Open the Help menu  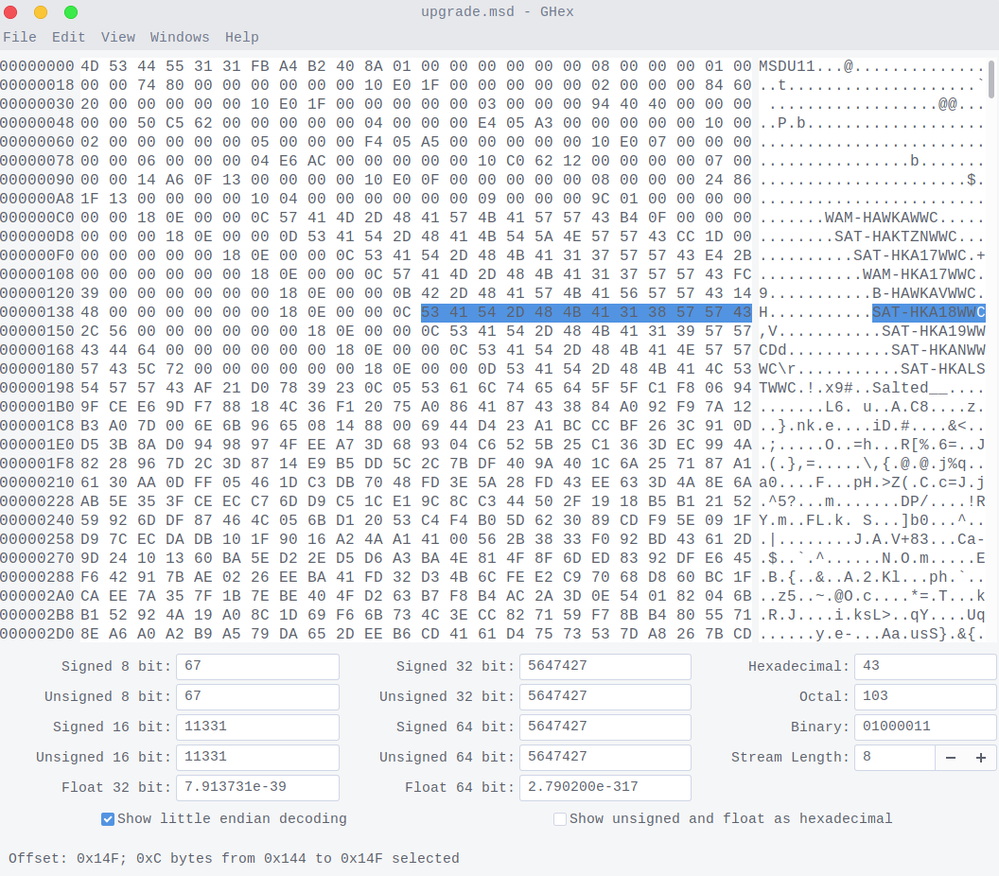coord(242,37)
